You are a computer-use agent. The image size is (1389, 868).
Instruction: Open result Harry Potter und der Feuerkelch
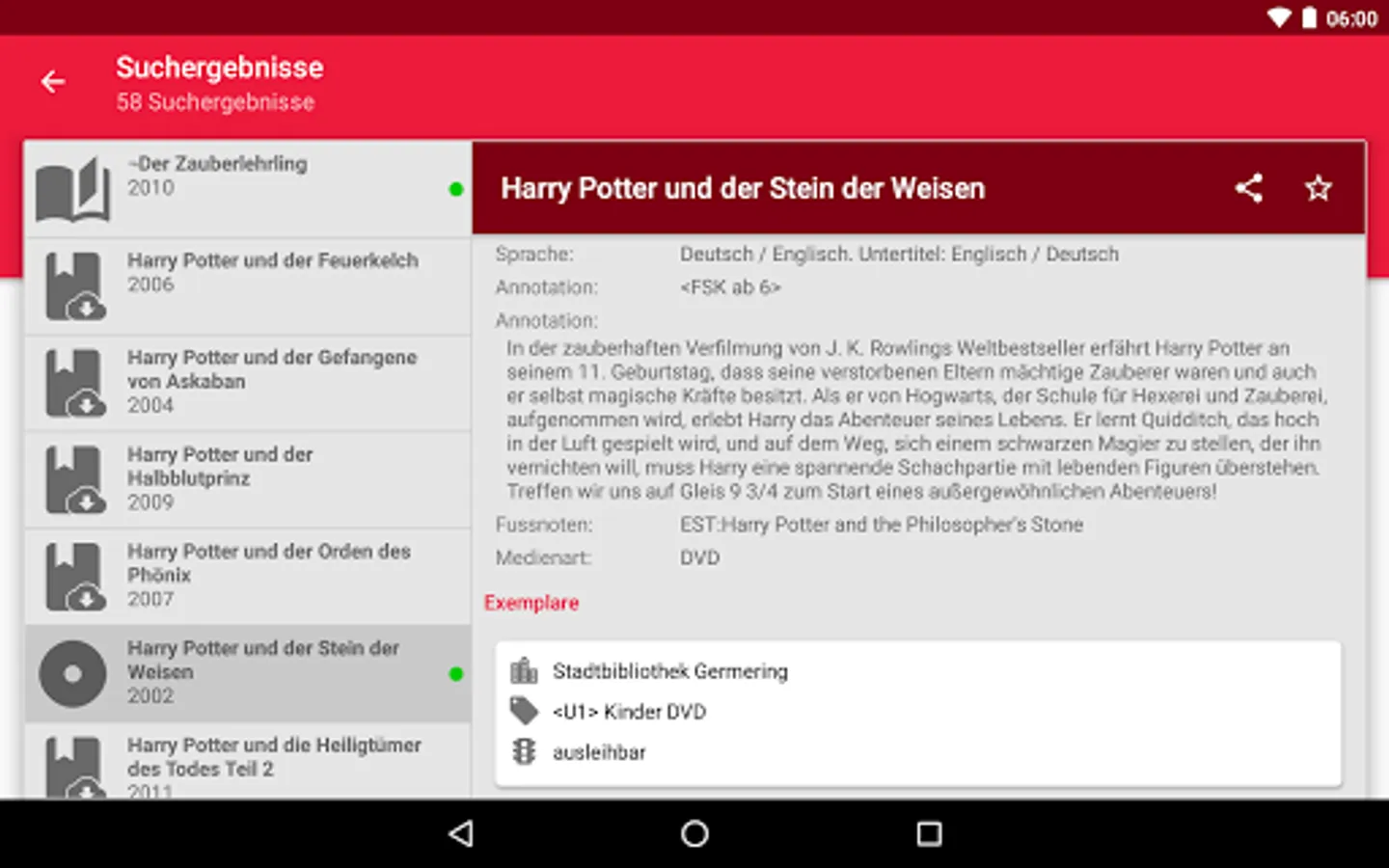tap(248, 286)
